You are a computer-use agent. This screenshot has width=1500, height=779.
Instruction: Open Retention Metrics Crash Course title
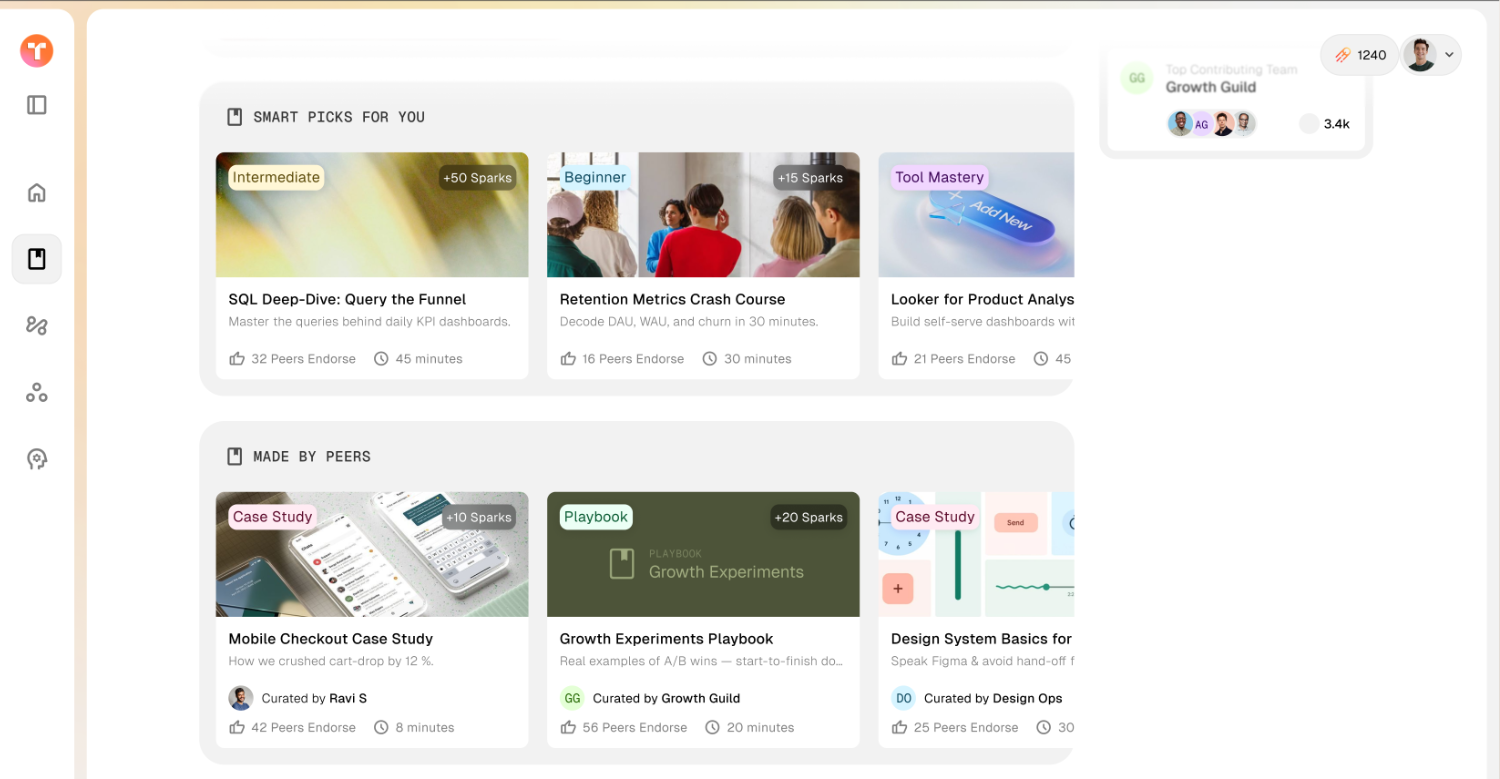[x=672, y=299]
